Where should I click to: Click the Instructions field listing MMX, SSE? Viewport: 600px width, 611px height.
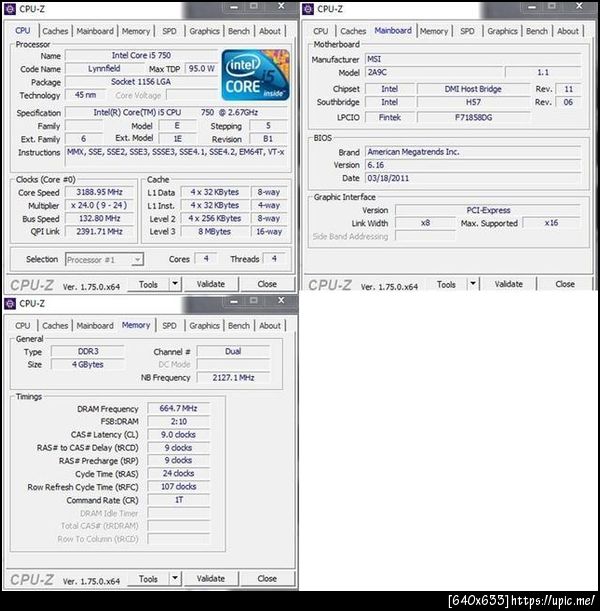pyautogui.click(x=176, y=157)
